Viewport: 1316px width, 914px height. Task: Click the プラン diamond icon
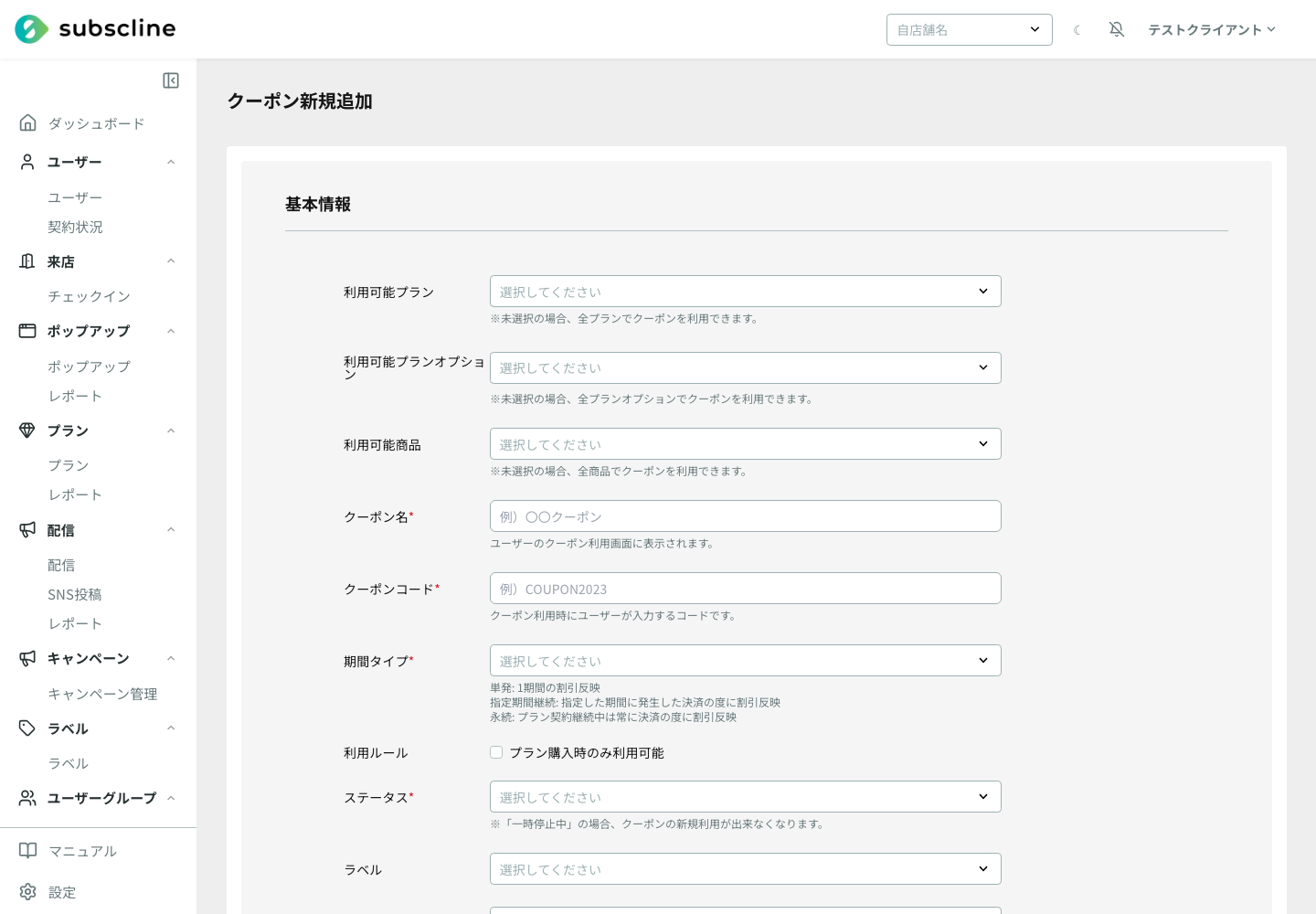pos(27,430)
